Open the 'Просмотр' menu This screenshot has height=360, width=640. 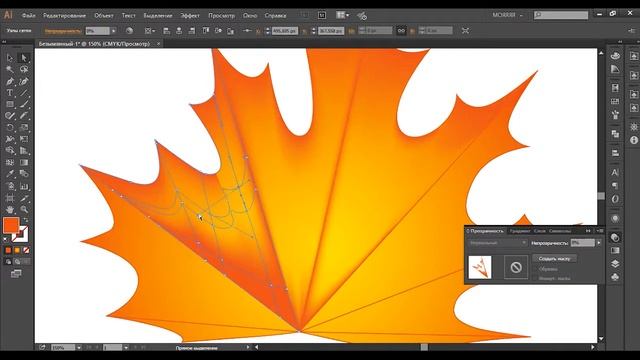click(x=221, y=16)
